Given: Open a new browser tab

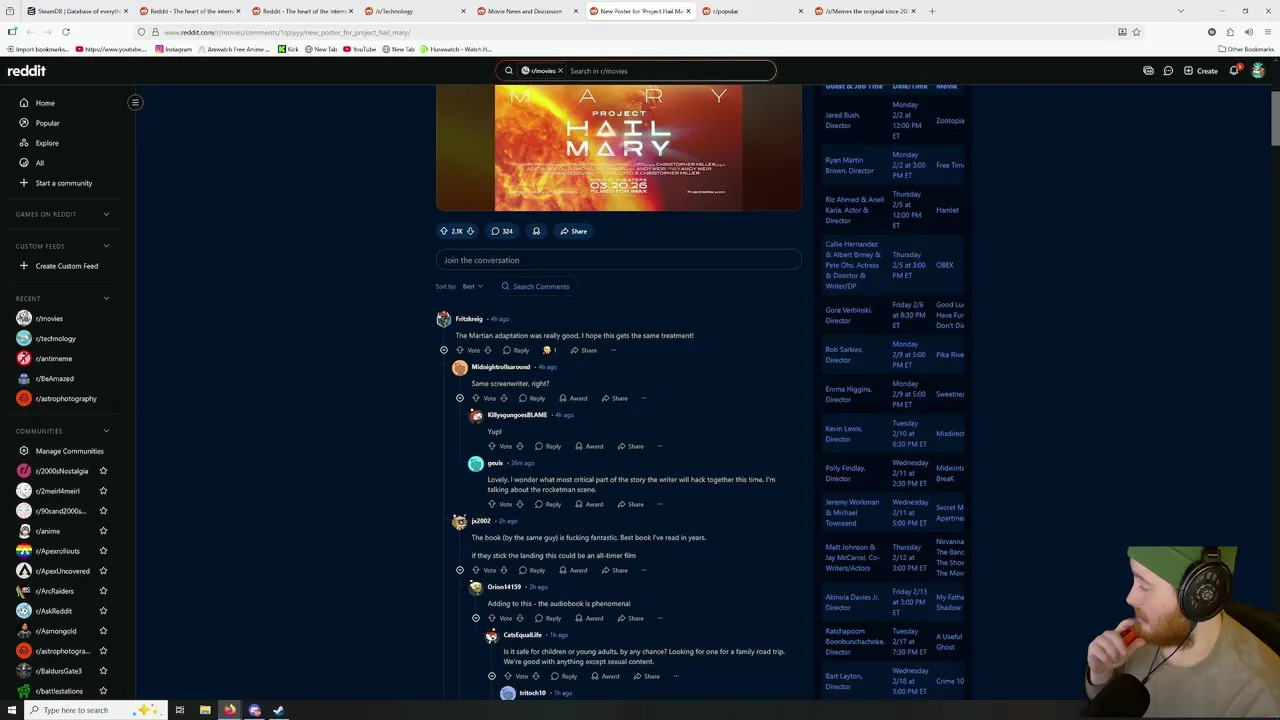Looking at the screenshot, I should tap(932, 11).
